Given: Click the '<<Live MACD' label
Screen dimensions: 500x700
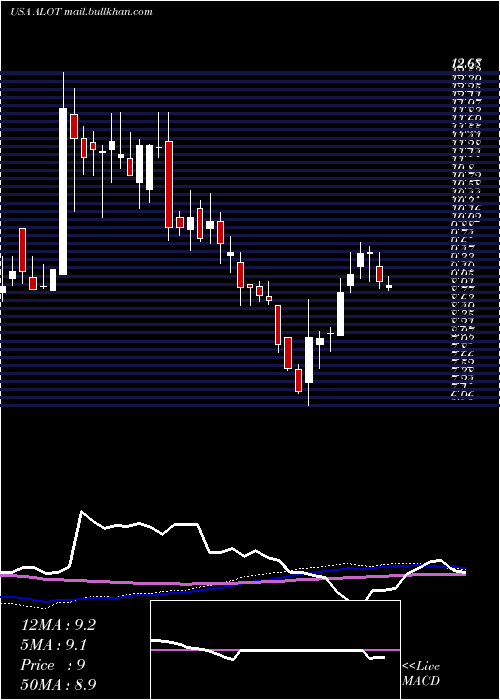Looking at the screenshot, I should coord(421,674).
